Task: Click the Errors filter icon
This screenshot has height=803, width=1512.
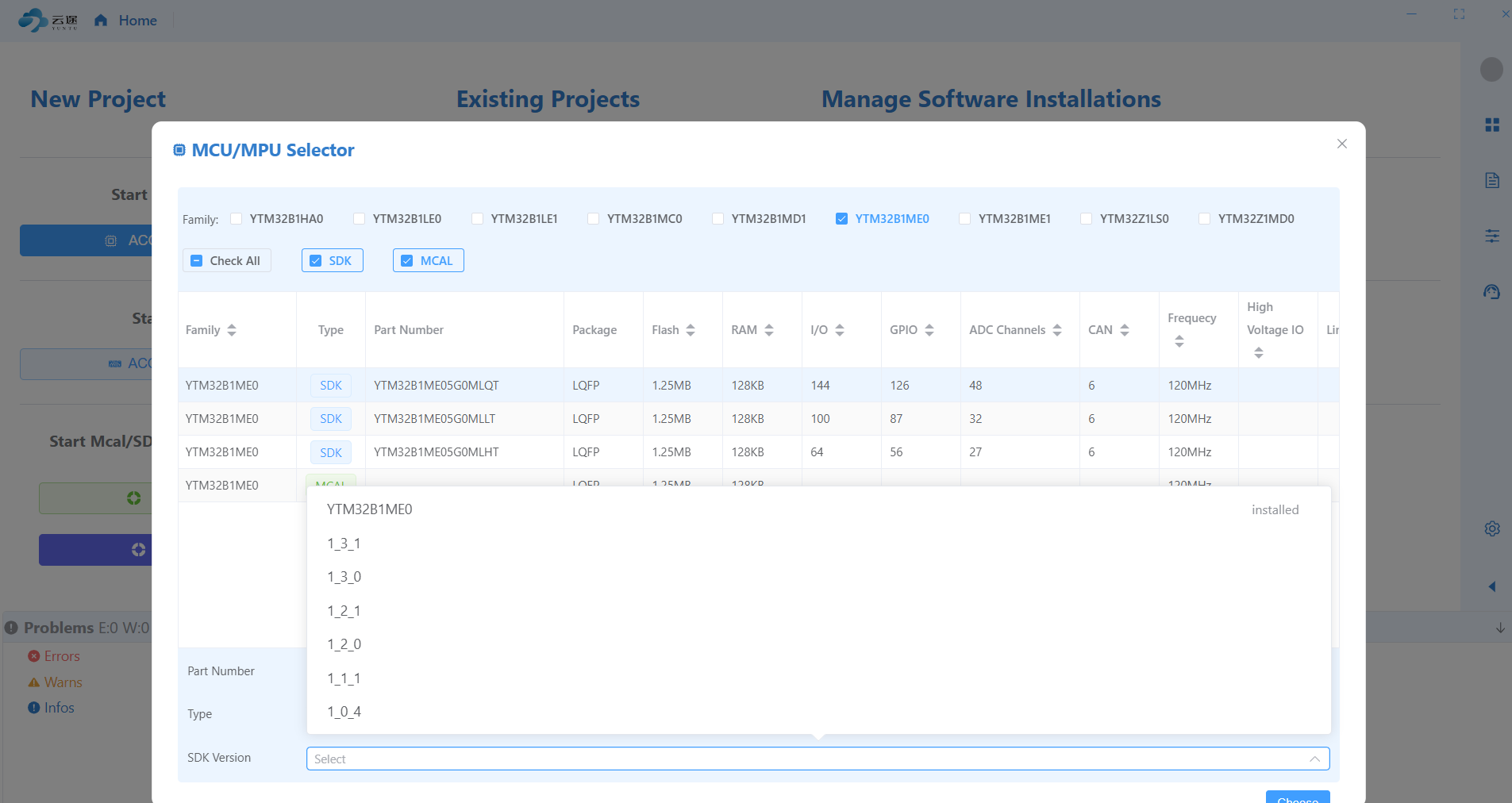Action: coord(34,656)
